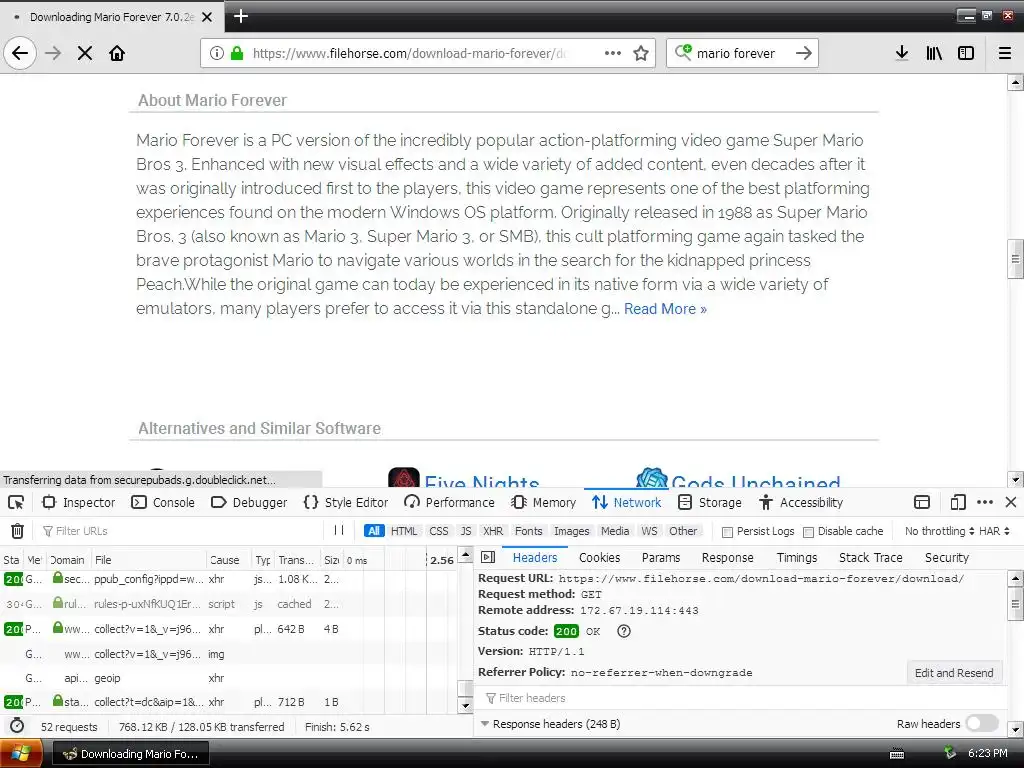Filter requests by CSS type
1024x768 pixels.
[439, 531]
